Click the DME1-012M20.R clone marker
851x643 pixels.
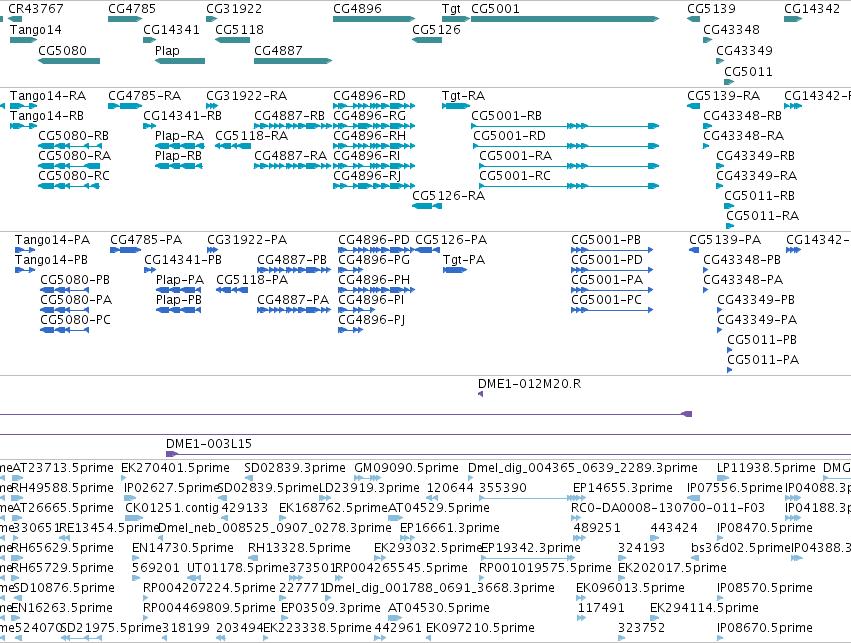[480, 394]
